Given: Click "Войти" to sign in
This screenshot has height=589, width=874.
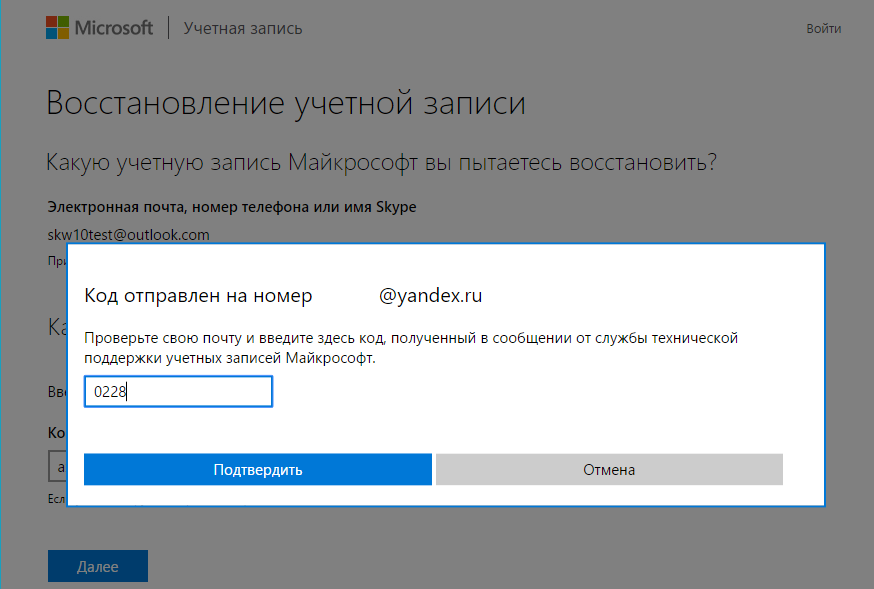Looking at the screenshot, I should 823,29.
